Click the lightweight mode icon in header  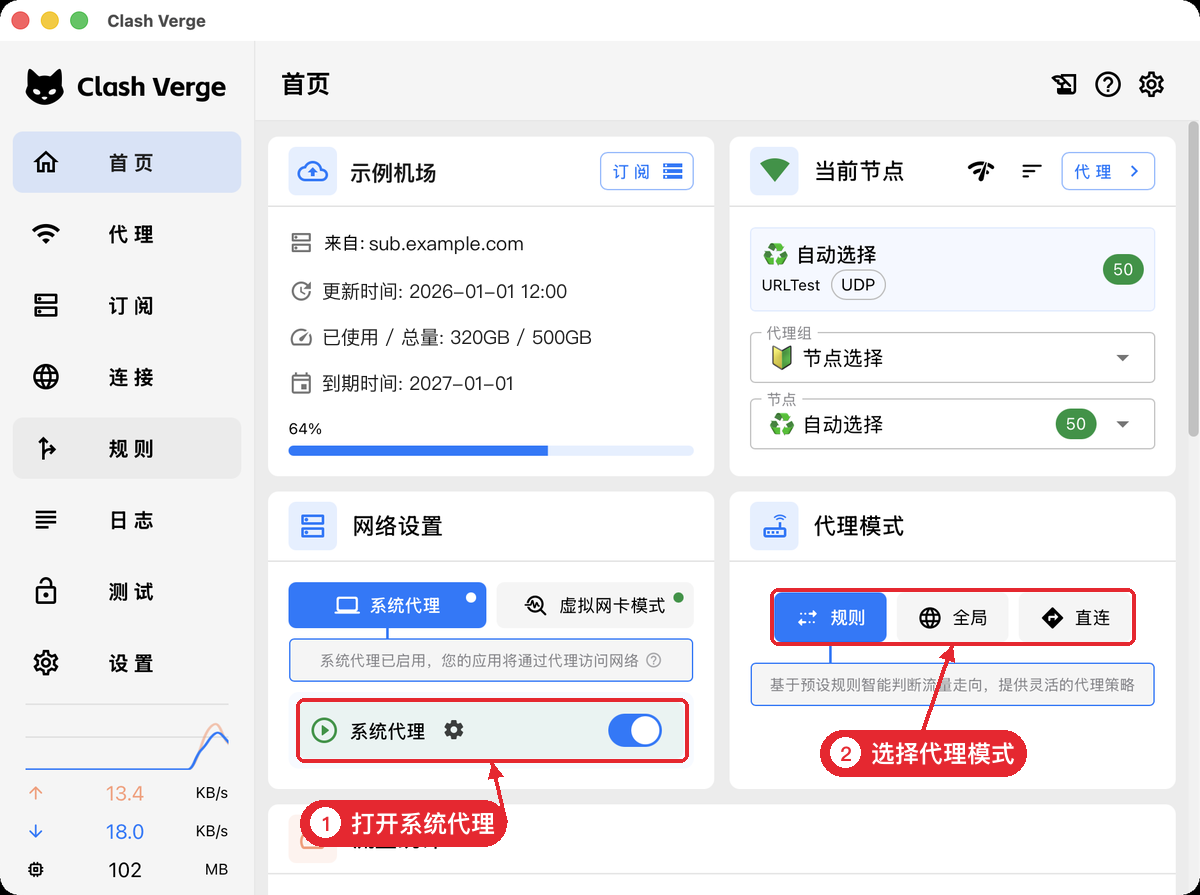click(1064, 85)
